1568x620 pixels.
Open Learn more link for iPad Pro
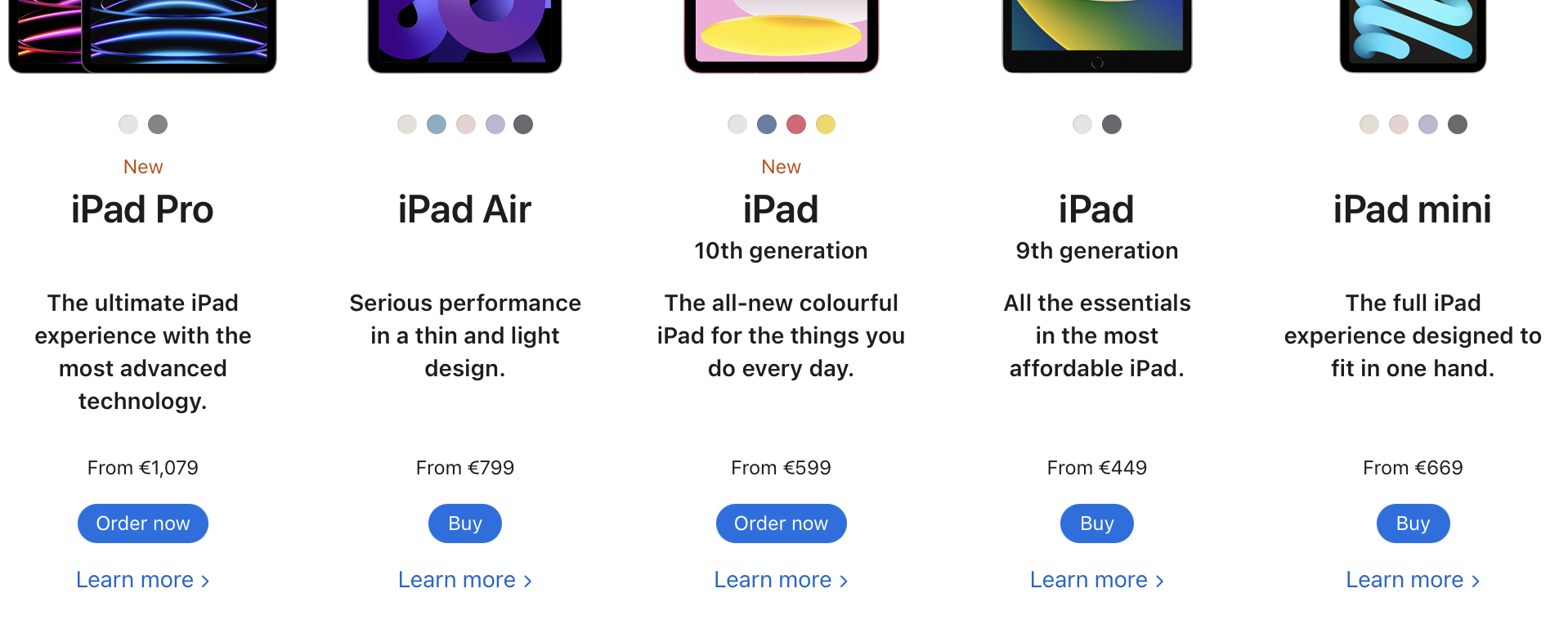click(143, 580)
